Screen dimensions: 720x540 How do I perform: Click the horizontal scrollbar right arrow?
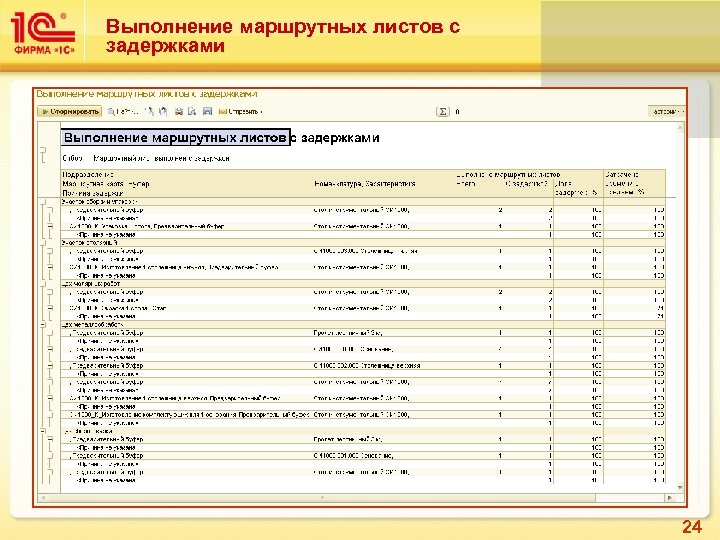tap(670, 498)
